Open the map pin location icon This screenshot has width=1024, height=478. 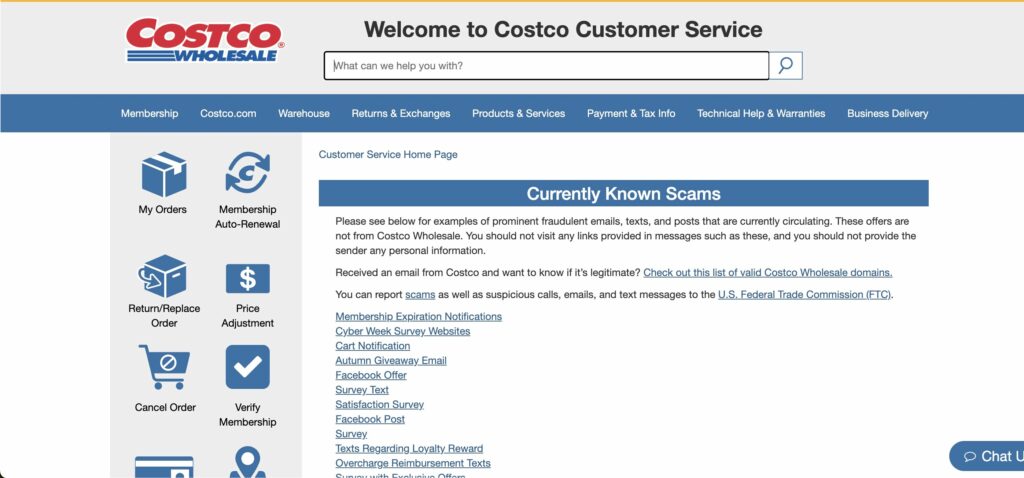248,462
